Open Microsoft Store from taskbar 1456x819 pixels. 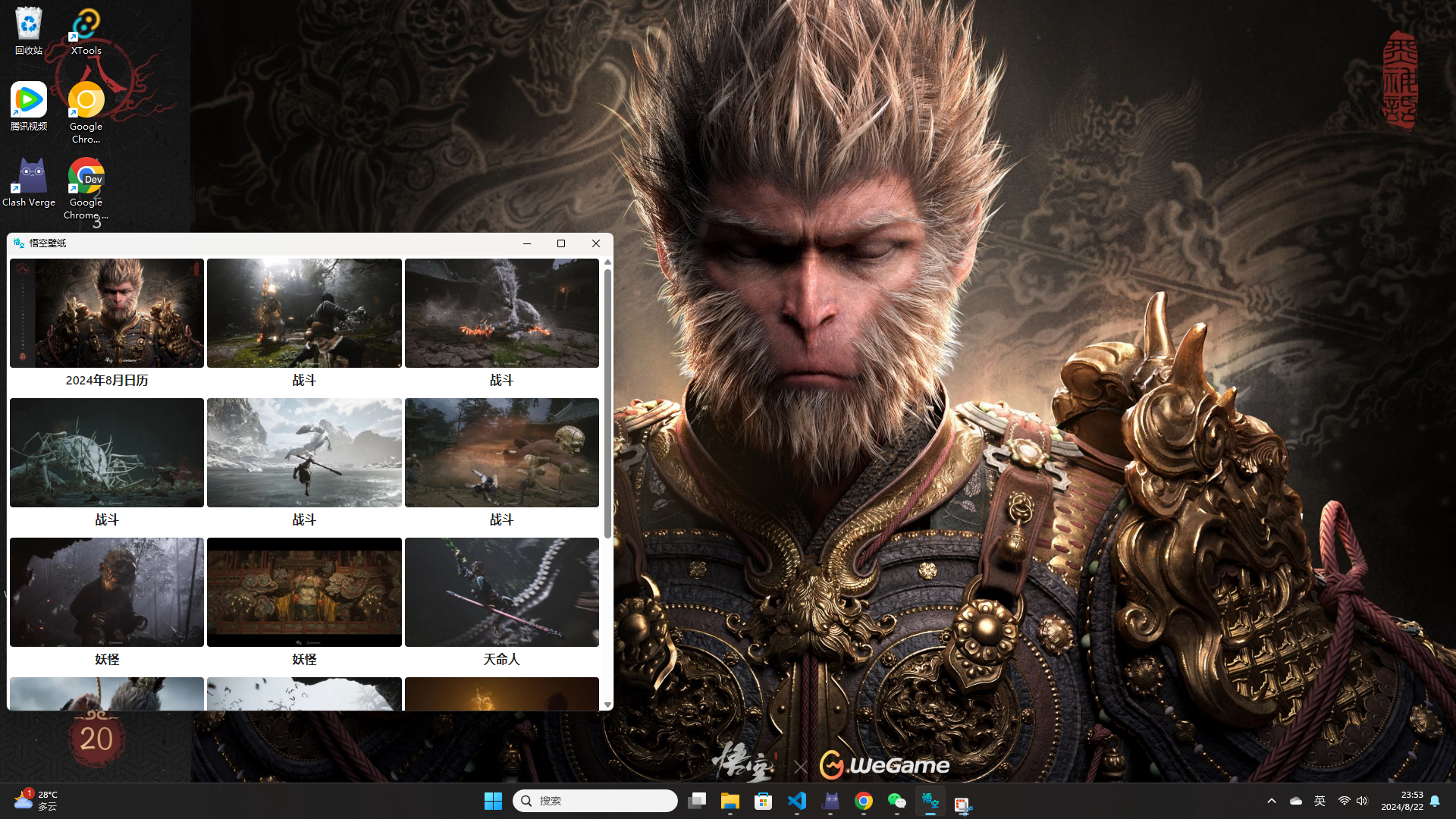pyautogui.click(x=764, y=801)
